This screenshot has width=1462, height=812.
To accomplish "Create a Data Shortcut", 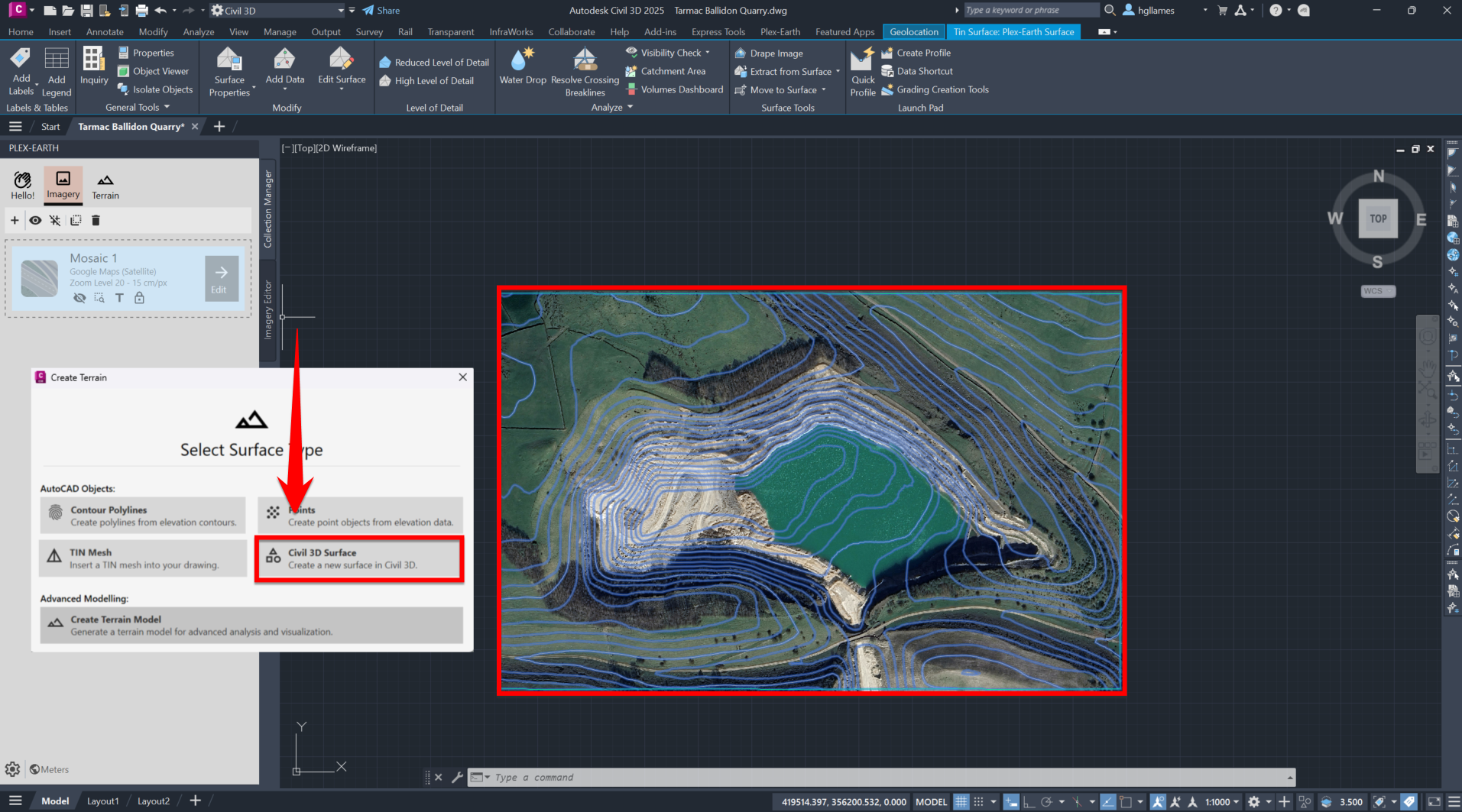I will 917,71.
